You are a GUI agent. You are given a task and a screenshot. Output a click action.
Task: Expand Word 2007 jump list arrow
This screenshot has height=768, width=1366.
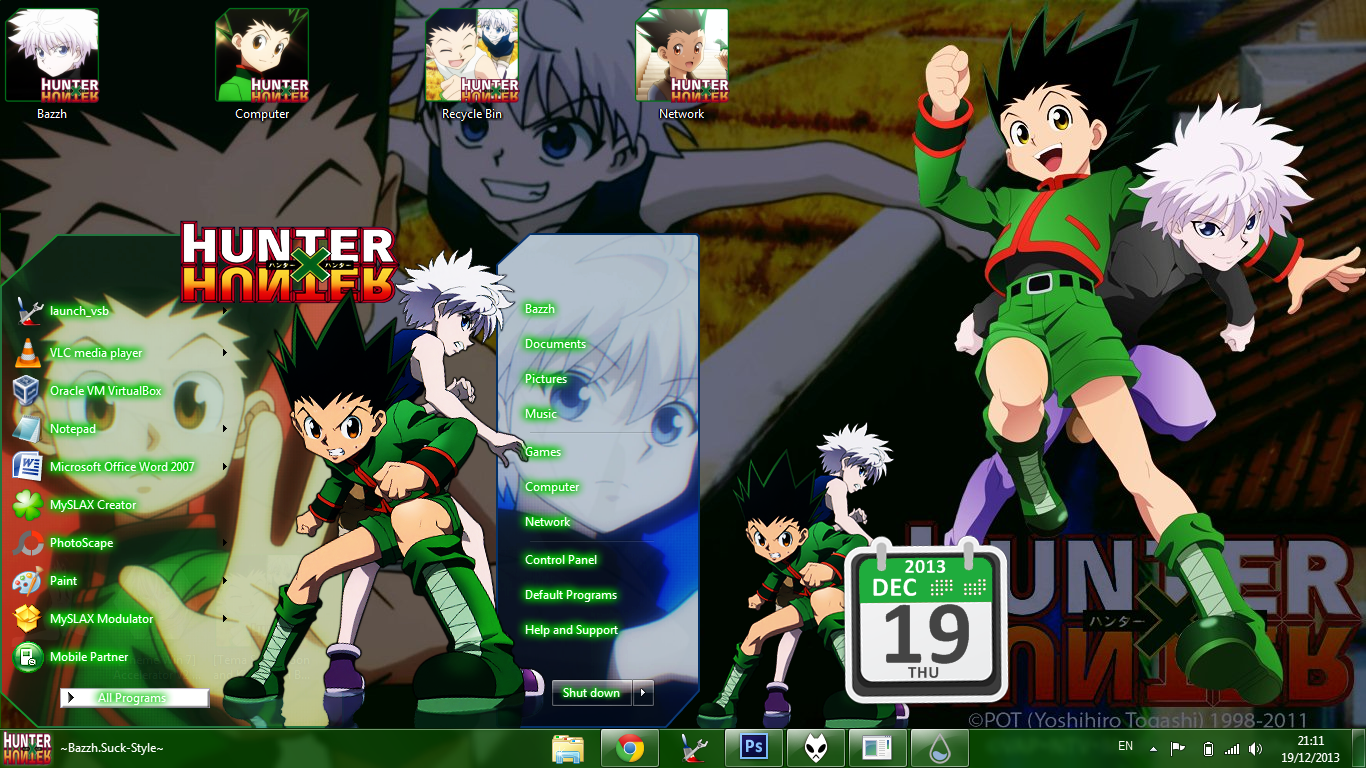coord(225,467)
